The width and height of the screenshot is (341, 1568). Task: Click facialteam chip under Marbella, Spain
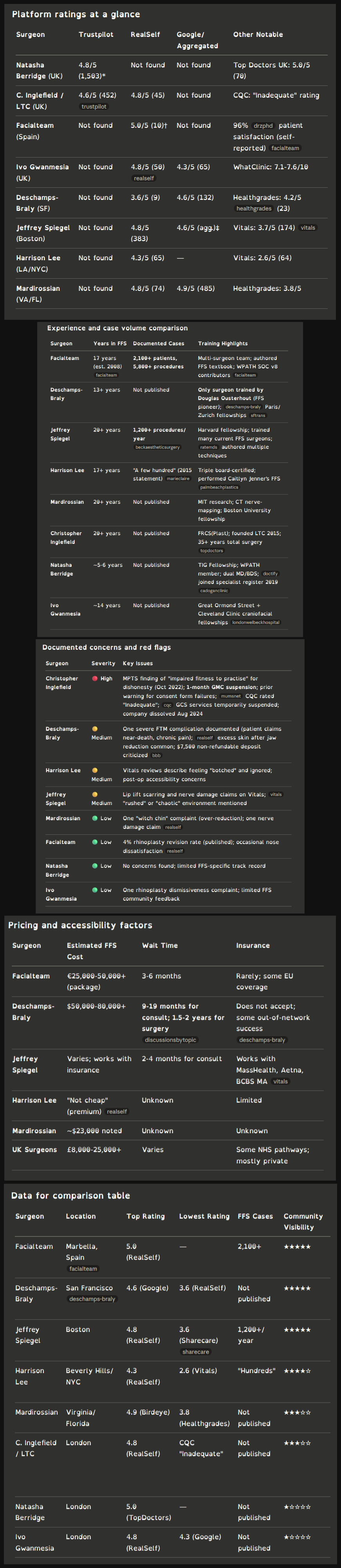click(83, 1269)
